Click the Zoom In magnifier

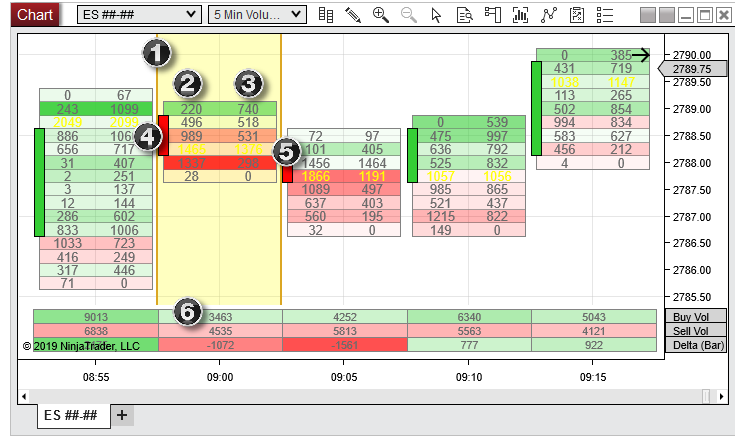click(x=381, y=15)
